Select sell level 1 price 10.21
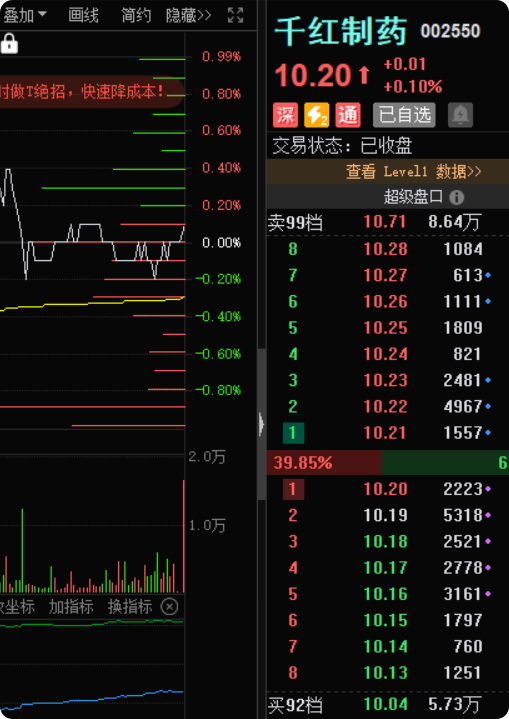The image size is (509, 719). [384, 432]
